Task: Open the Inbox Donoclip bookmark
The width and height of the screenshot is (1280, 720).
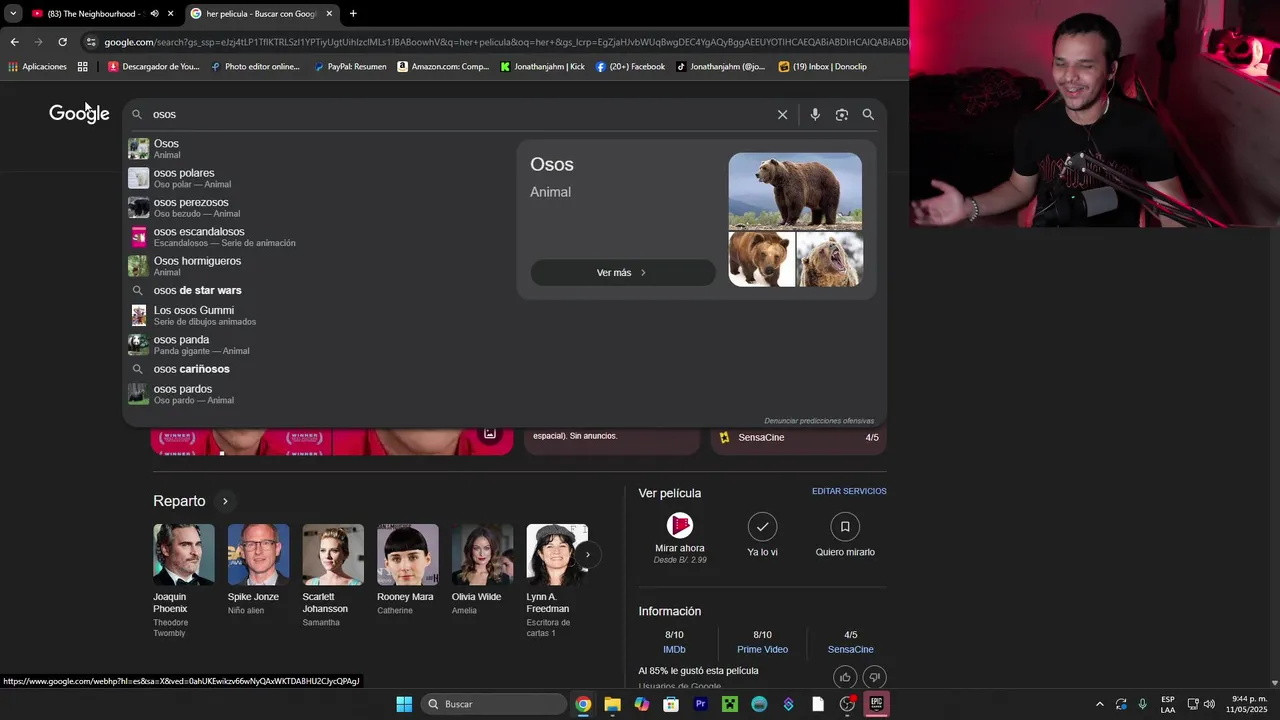Action: tap(823, 67)
